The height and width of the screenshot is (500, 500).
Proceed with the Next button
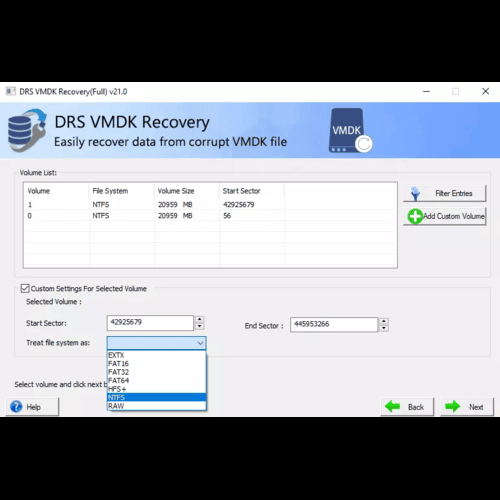coord(467,407)
